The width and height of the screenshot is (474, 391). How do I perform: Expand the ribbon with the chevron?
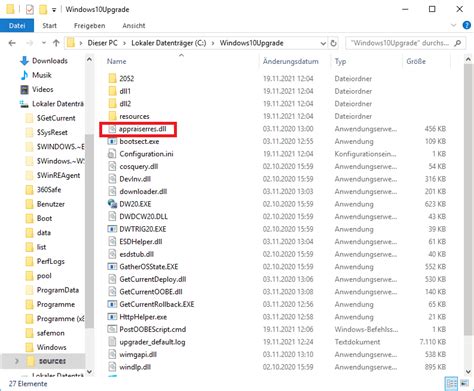(x=453, y=25)
